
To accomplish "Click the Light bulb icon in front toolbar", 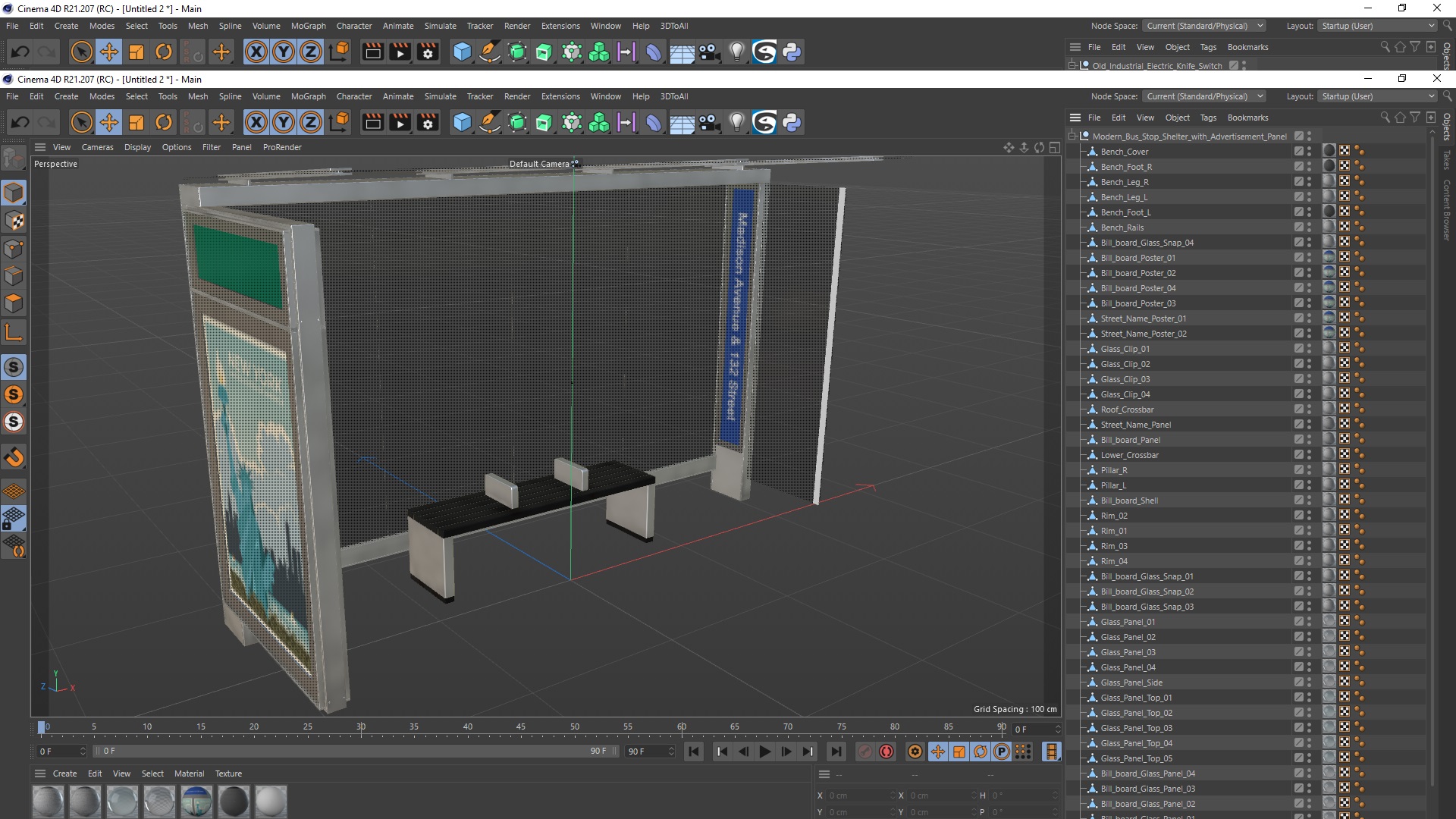I will pos(736,122).
